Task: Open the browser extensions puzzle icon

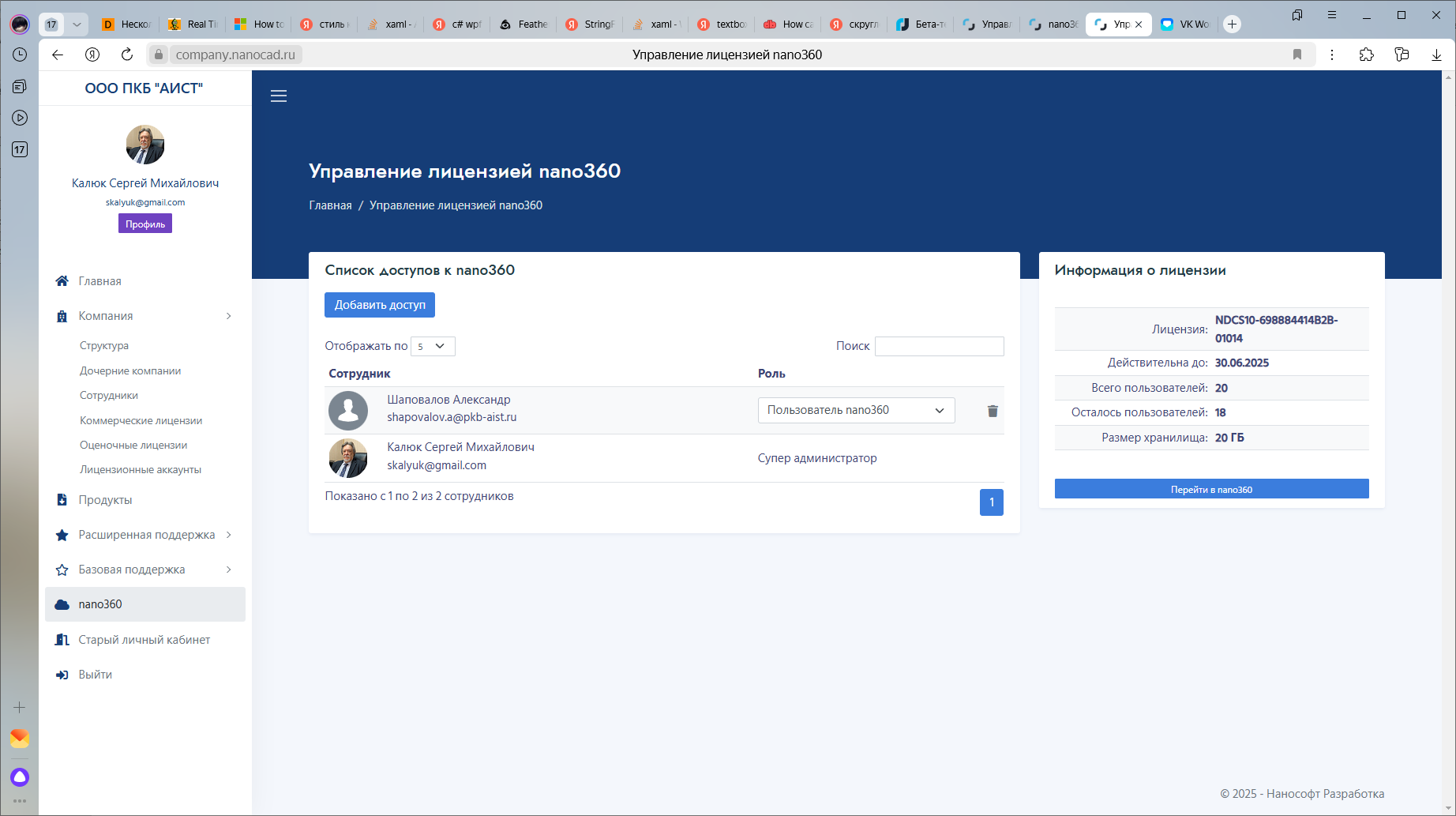Action: 1367,55
